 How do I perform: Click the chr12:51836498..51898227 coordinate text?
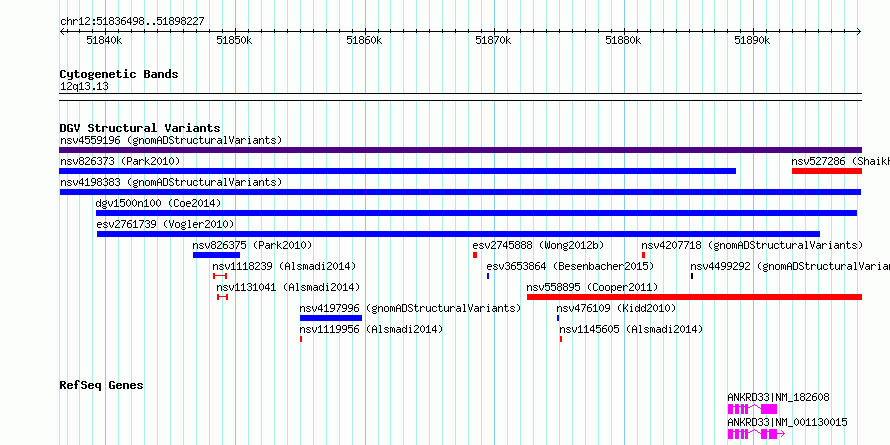[x=132, y=22]
